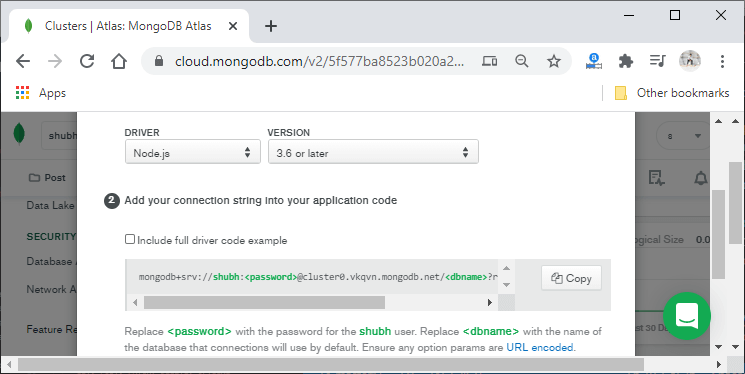
Task: Click the bottom horizontal page scrollbar
Action: click(331, 364)
